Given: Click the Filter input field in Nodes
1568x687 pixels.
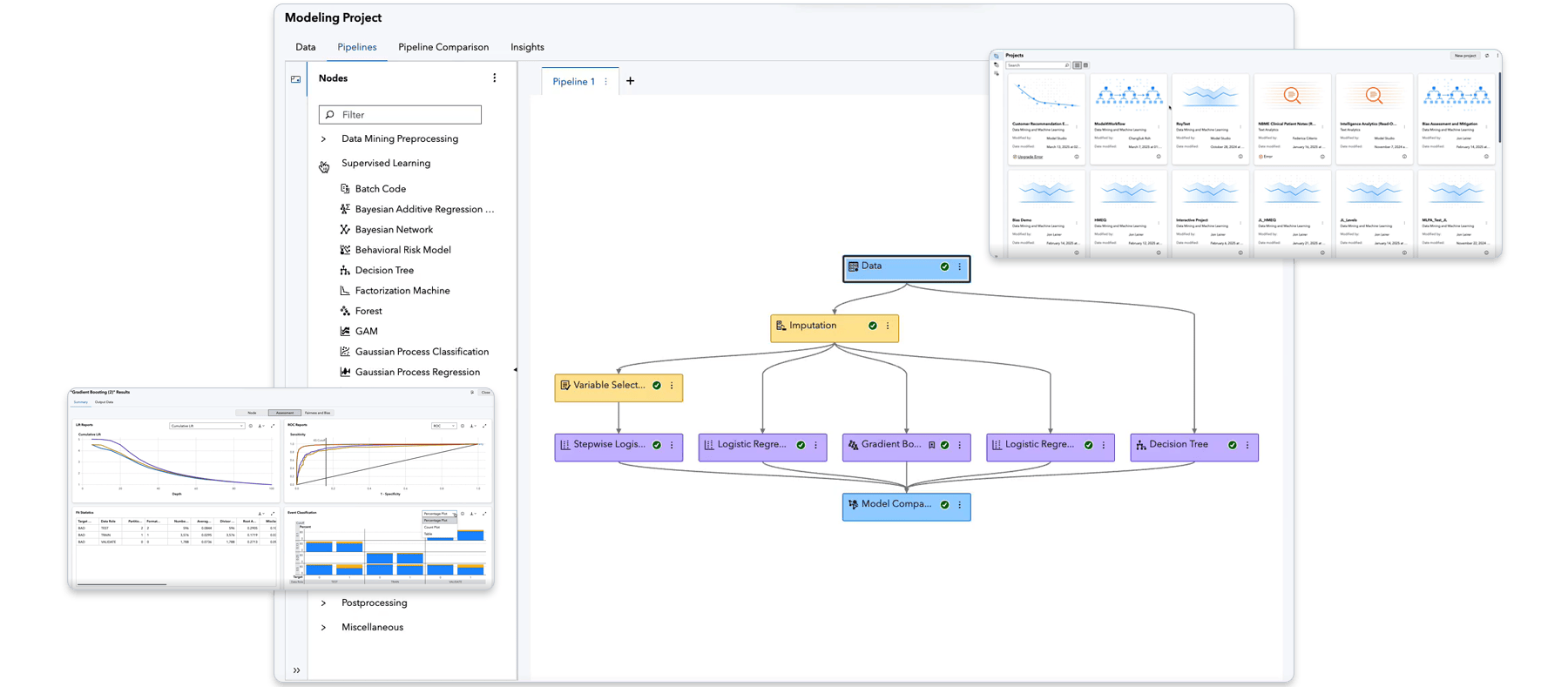Looking at the screenshot, I should pyautogui.click(x=401, y=115).
